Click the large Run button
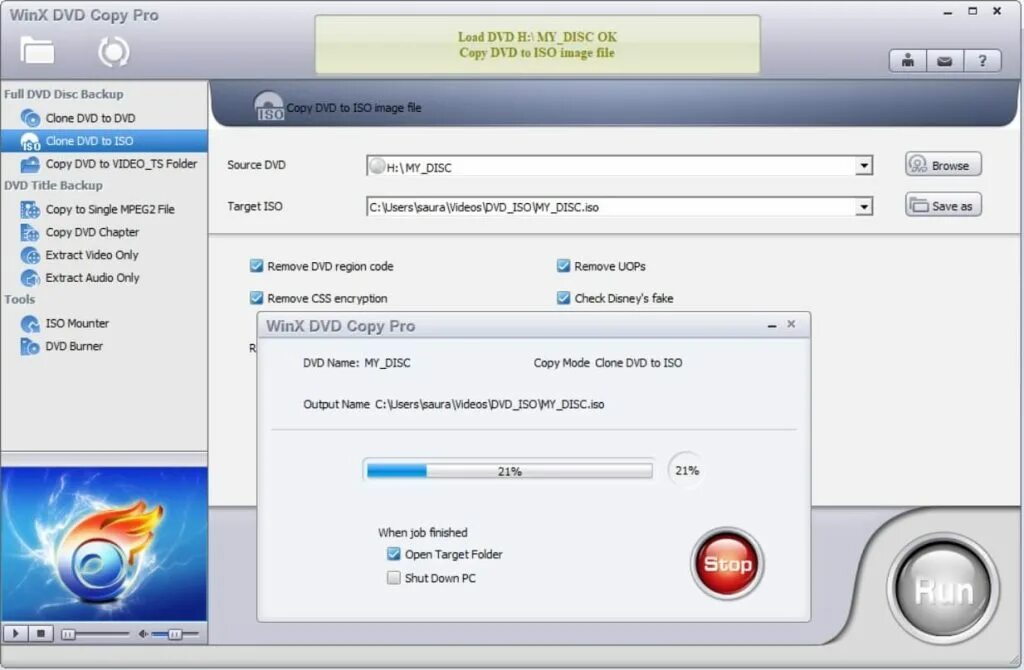This screenshot has height=670, width=1024. [x=943, y=589]
